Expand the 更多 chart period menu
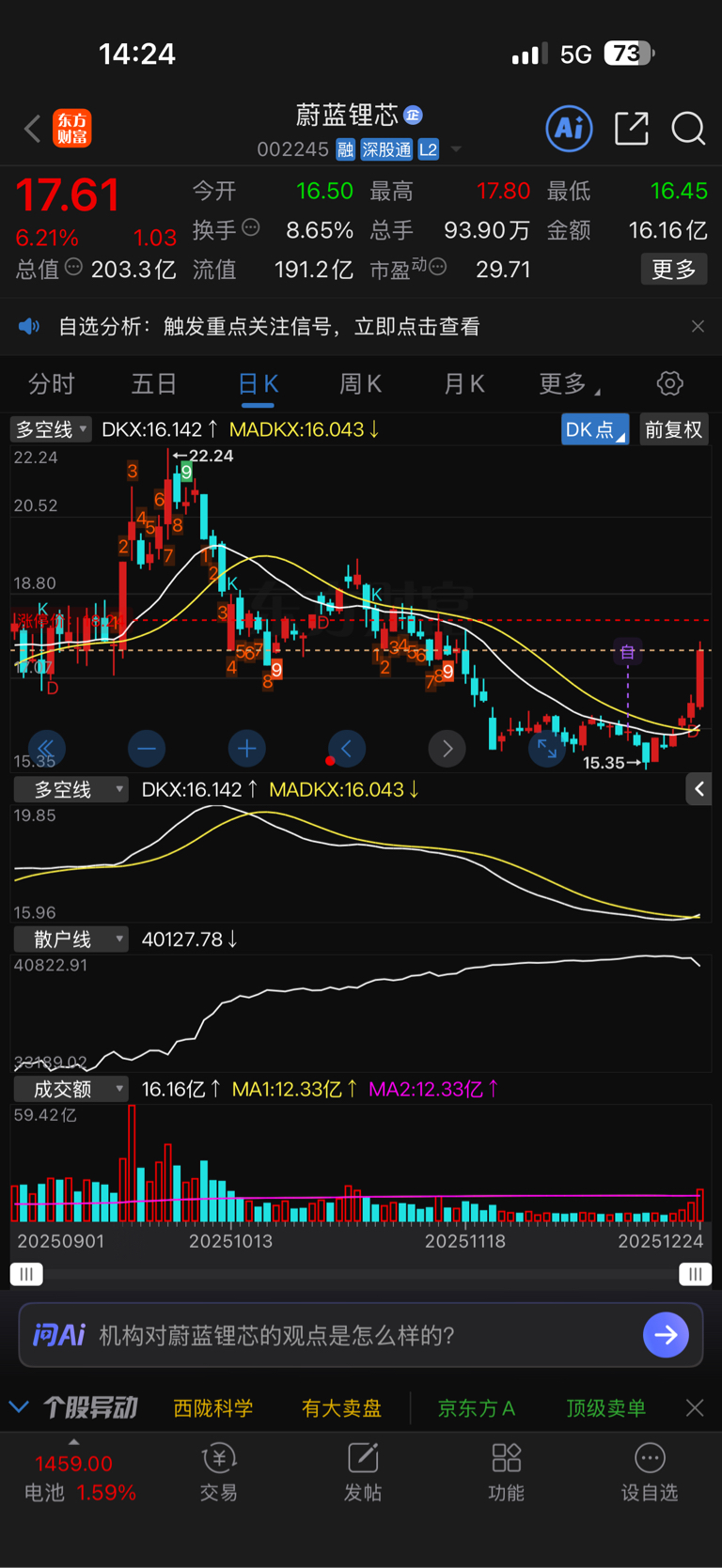The image size is (722, 1568). point(570,383)
